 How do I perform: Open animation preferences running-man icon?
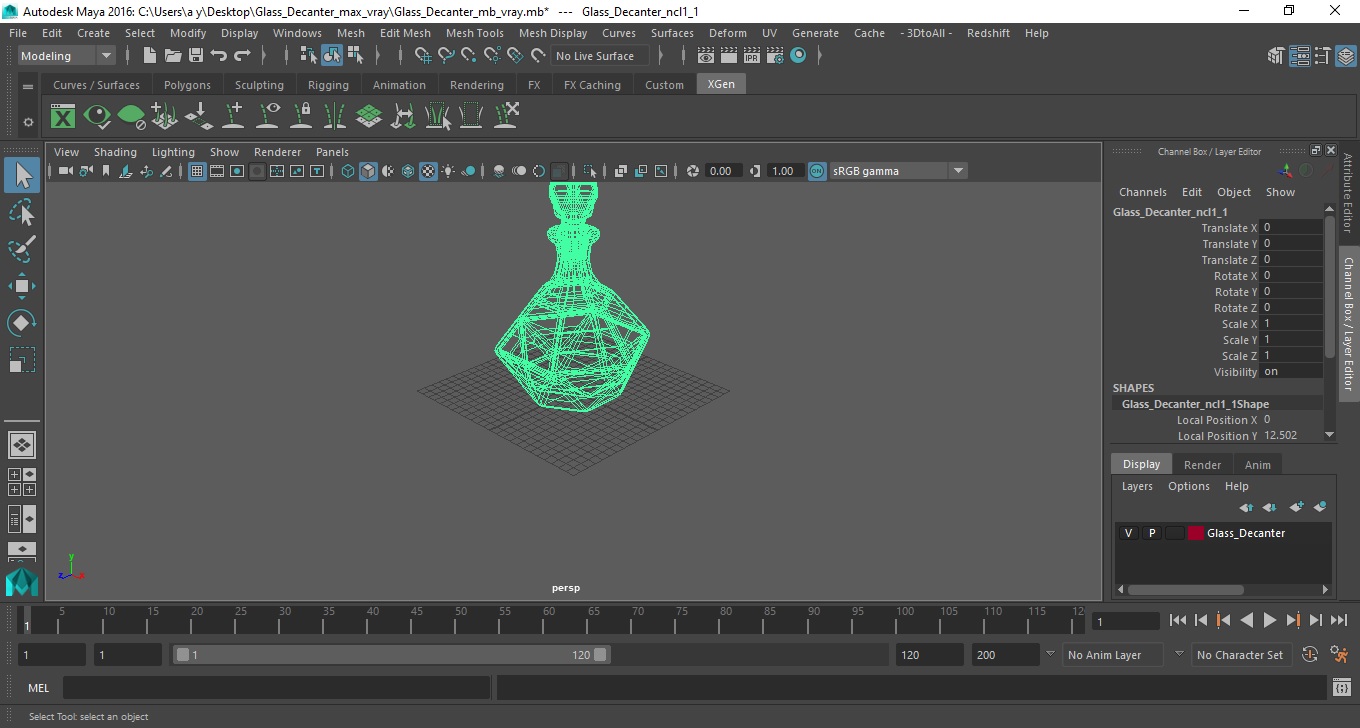point(1340,655)
